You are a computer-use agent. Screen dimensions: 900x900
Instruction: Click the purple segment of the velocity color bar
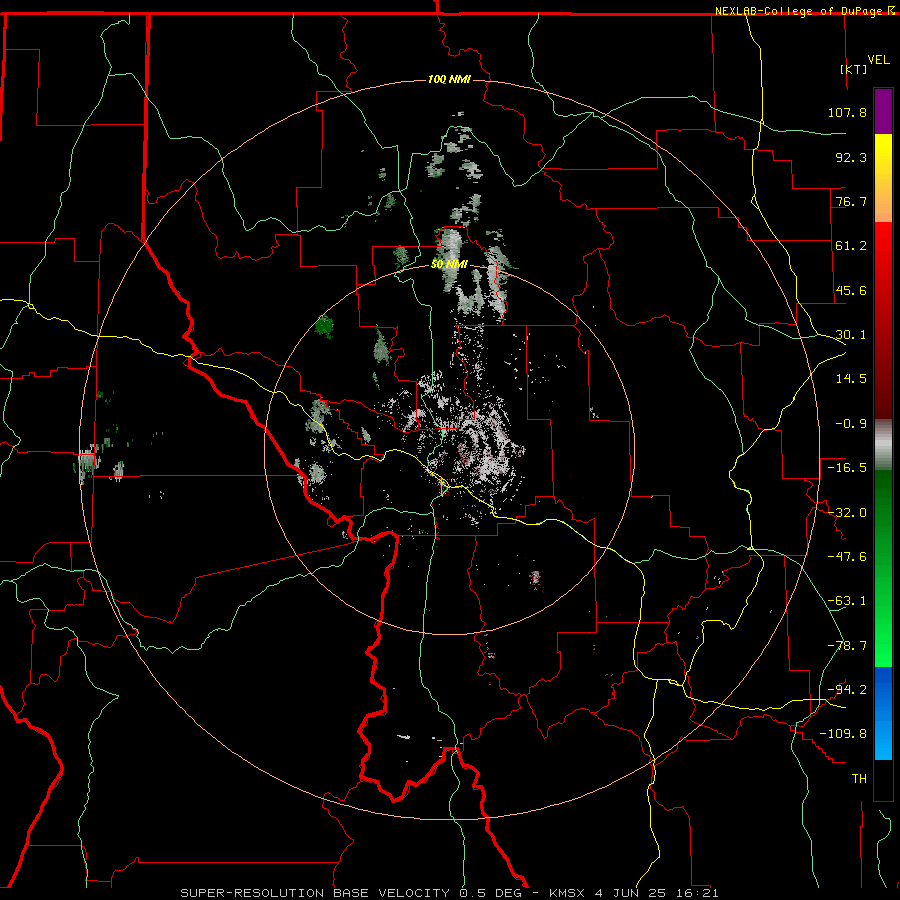883,111
